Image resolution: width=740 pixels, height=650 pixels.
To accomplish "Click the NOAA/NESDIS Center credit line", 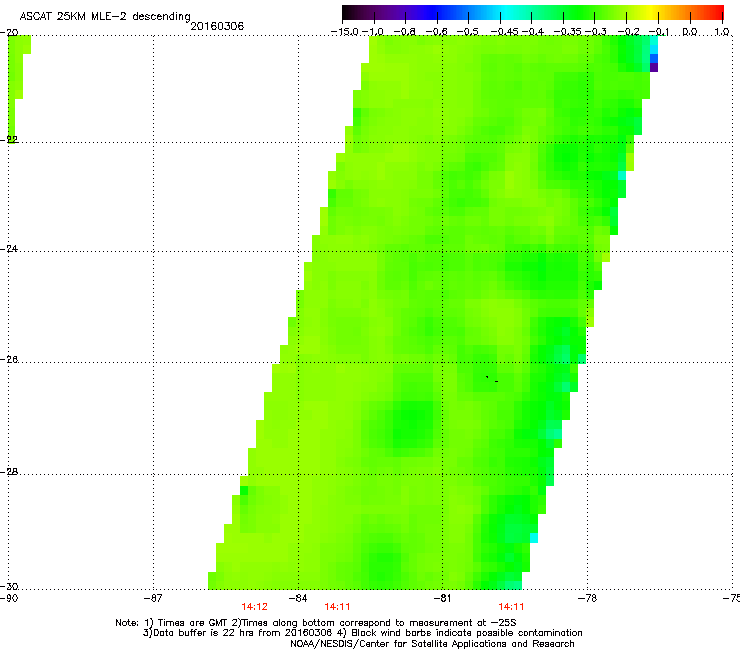I will [432, 644].
